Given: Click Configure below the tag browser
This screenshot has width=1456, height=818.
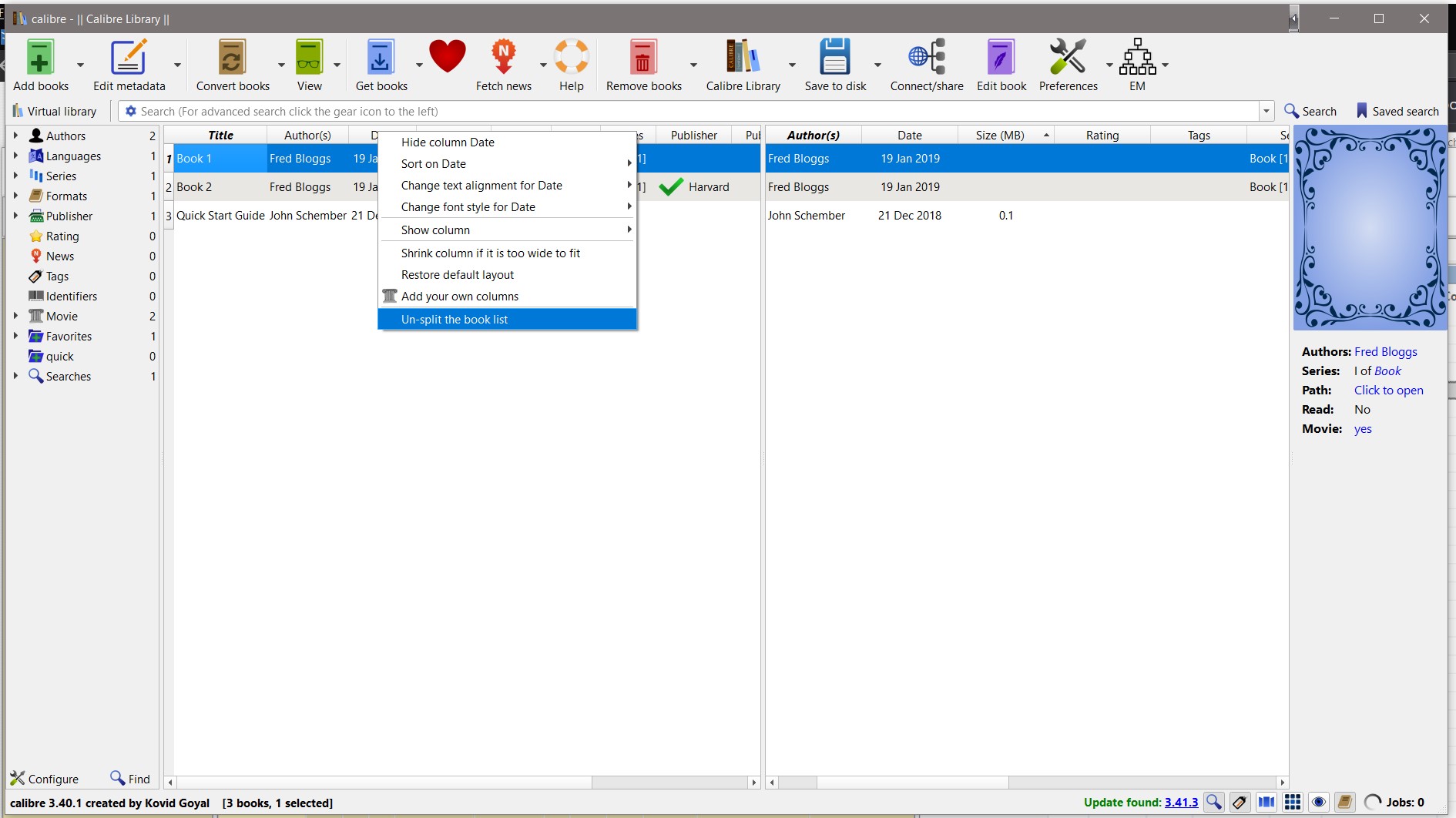Looking at the screenshot, I should pyautogui.click(x=44, y=779).
